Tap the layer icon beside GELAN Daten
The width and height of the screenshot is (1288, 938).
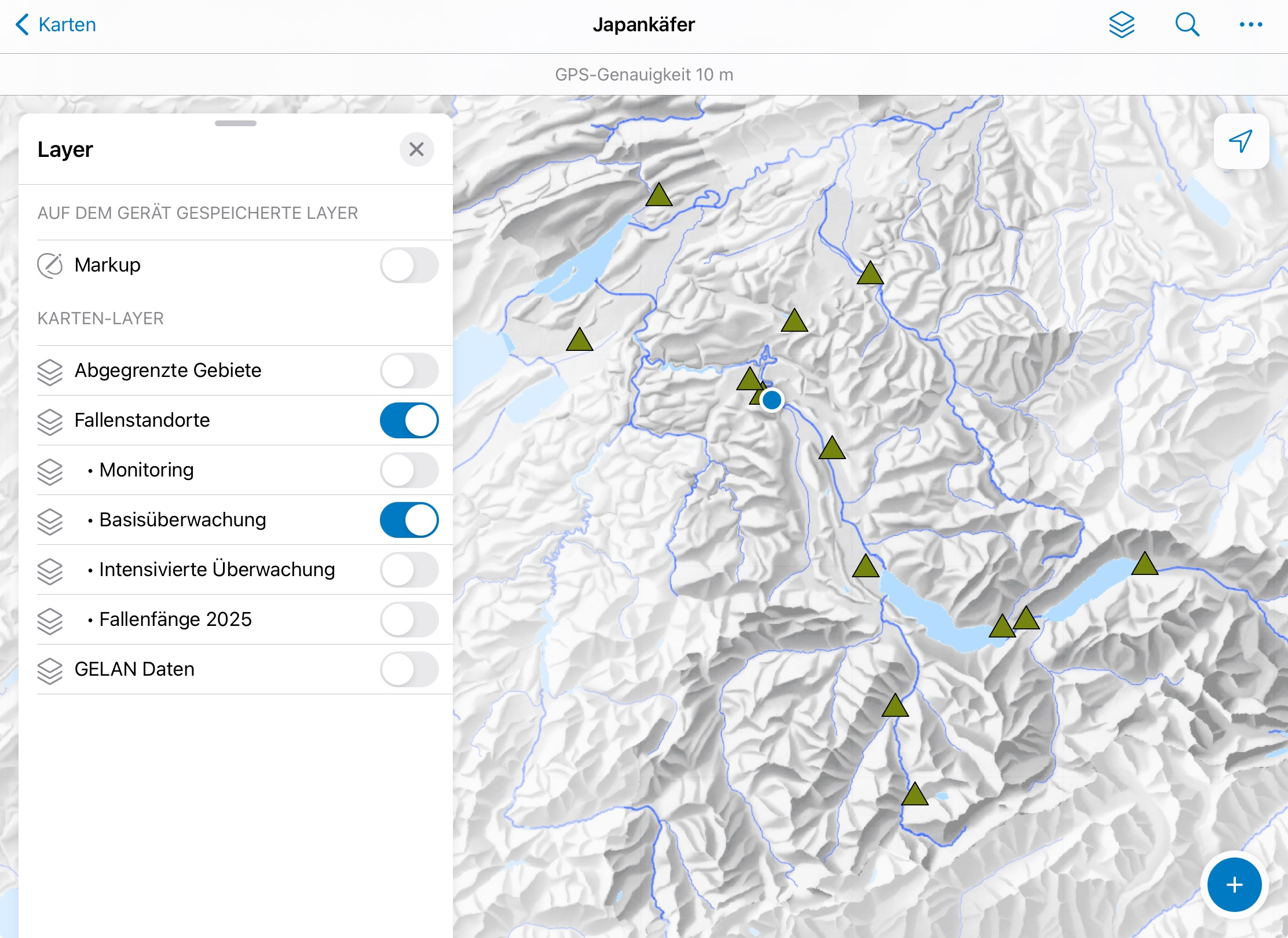50,670
